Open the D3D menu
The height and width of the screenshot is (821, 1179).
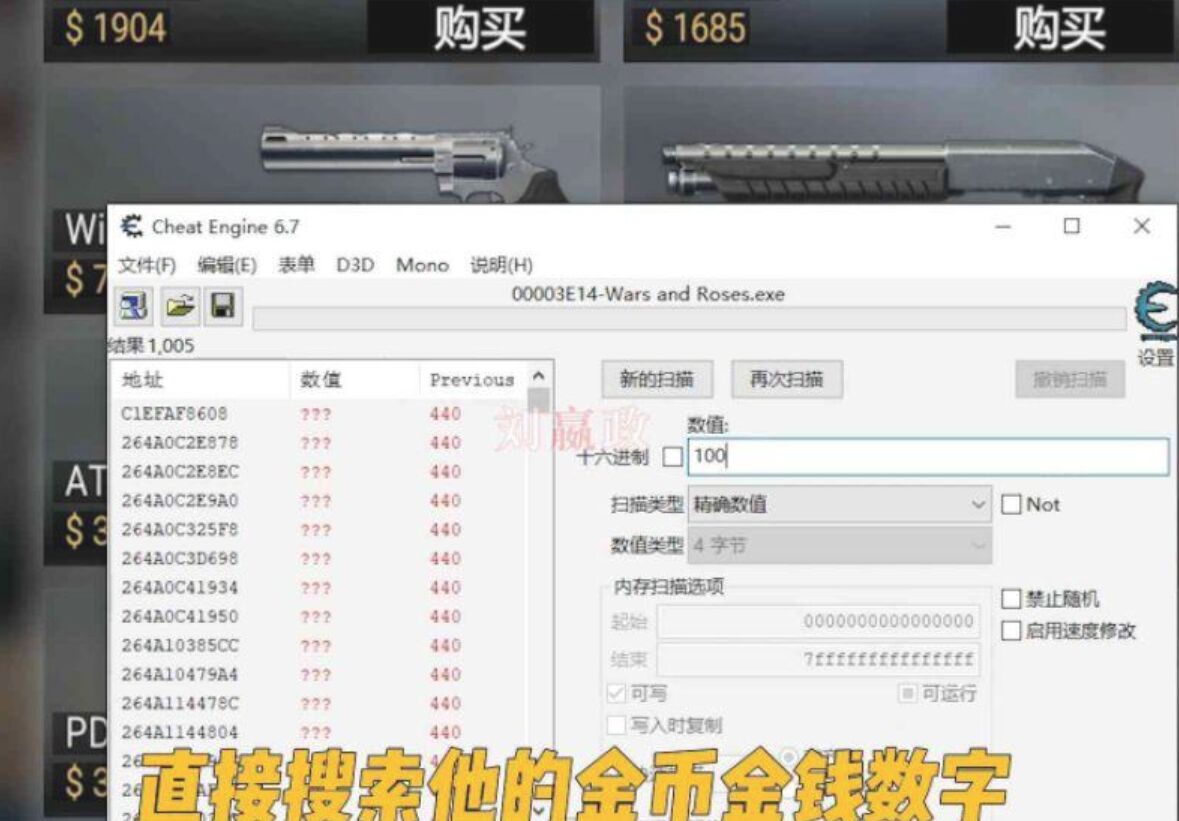pos(355,265)
